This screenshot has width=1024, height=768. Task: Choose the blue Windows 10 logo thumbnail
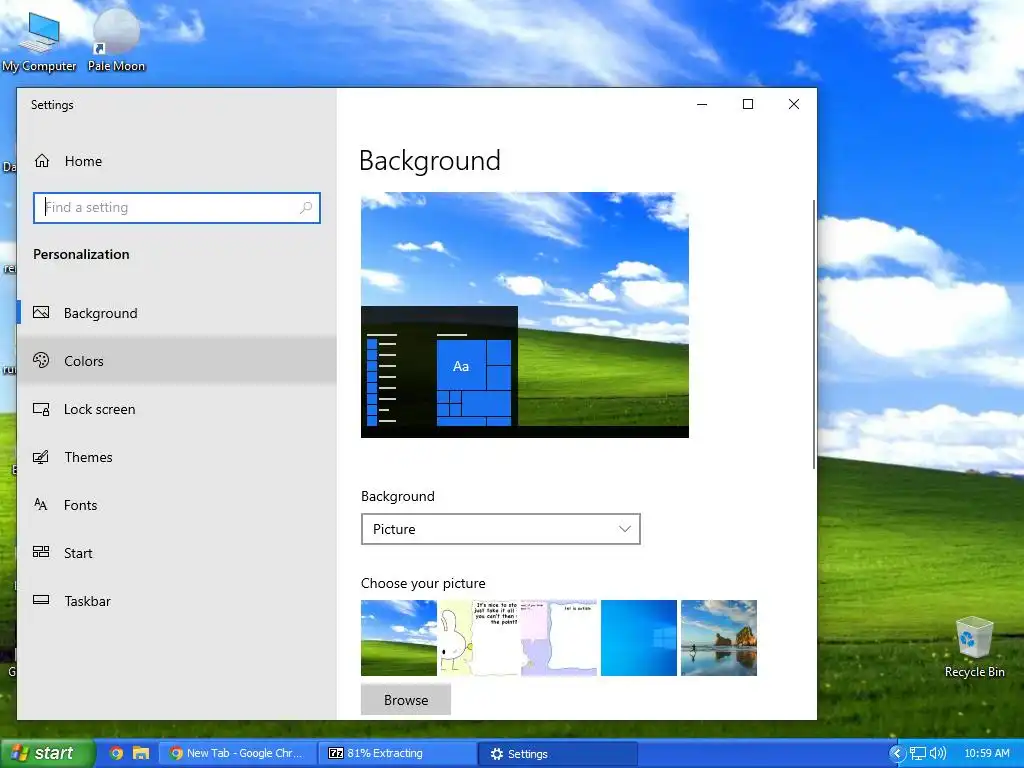[639, 637]
